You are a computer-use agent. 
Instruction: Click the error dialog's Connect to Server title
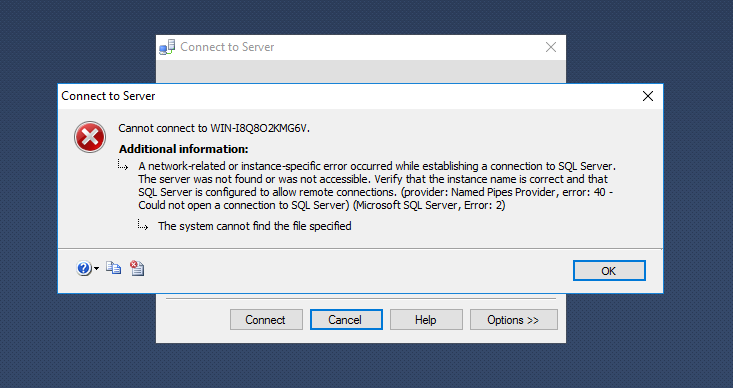point(108,96)
